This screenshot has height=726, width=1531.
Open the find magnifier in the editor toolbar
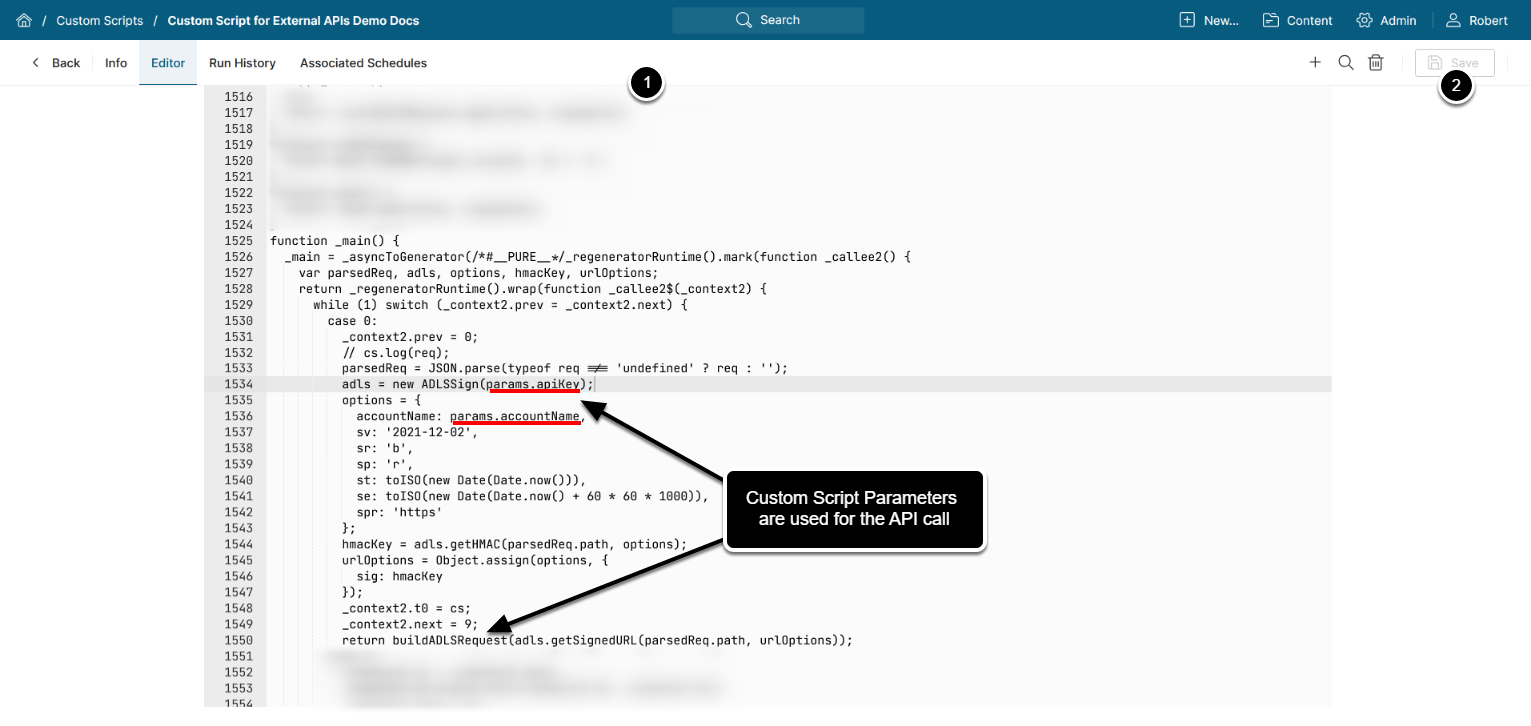[x=1346, y=63]
